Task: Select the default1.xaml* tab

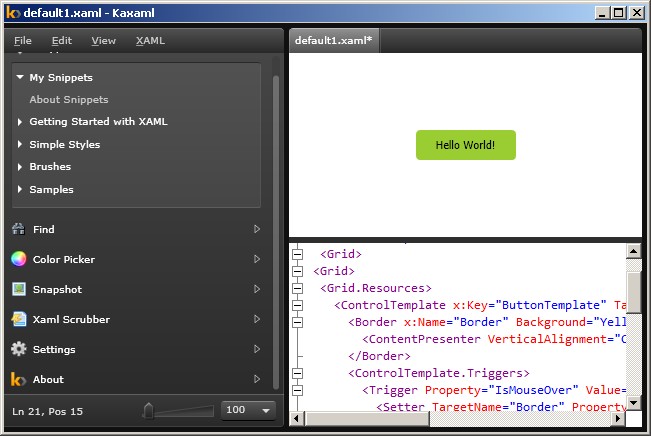Action: pyautogui.click(x=333, y=40)
